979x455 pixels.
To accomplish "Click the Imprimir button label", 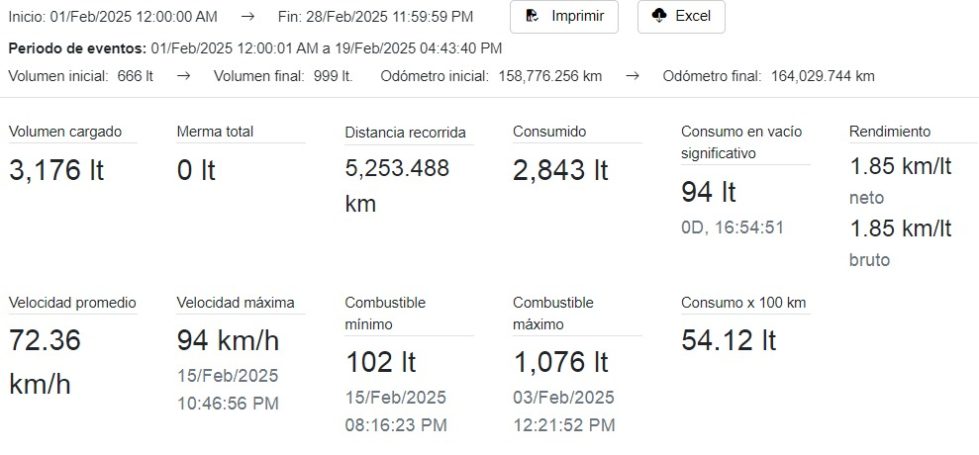I will (578, 16).
